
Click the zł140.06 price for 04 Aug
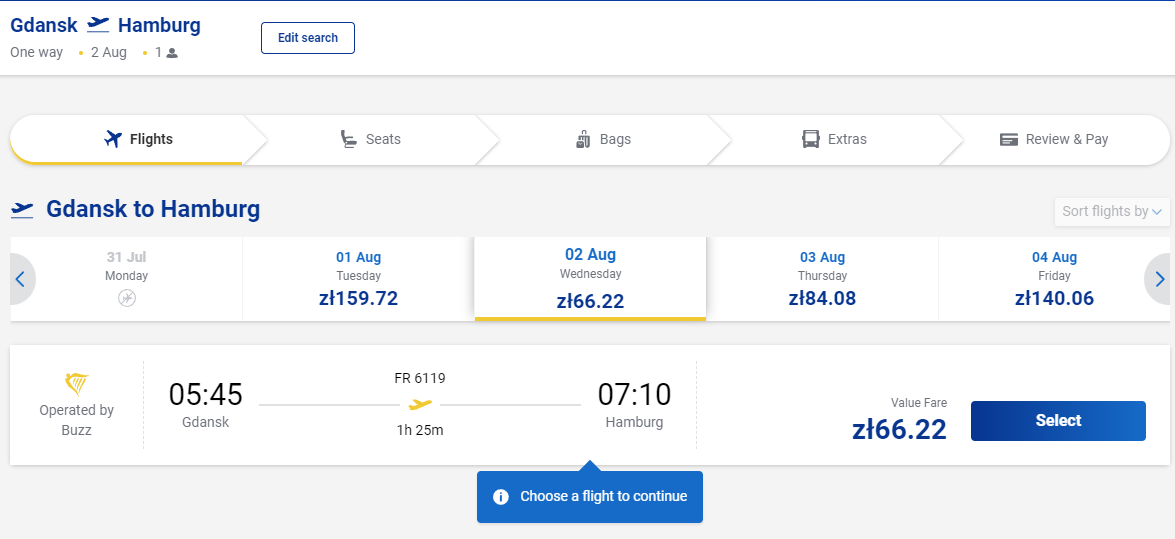click(x=1054, y=298)
